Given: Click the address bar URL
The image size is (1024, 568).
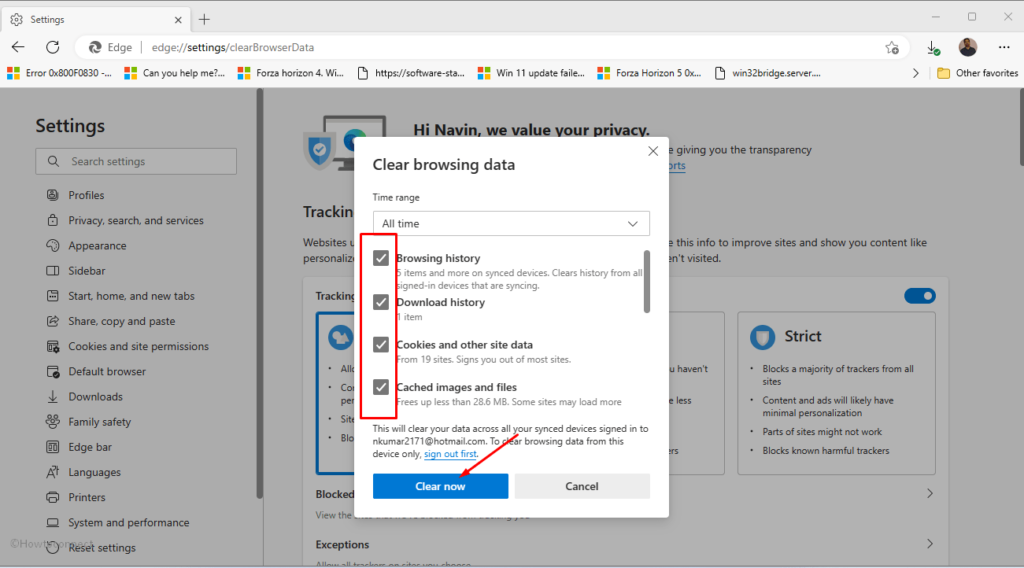Looking at the screenshot, I should coord(232,48).
